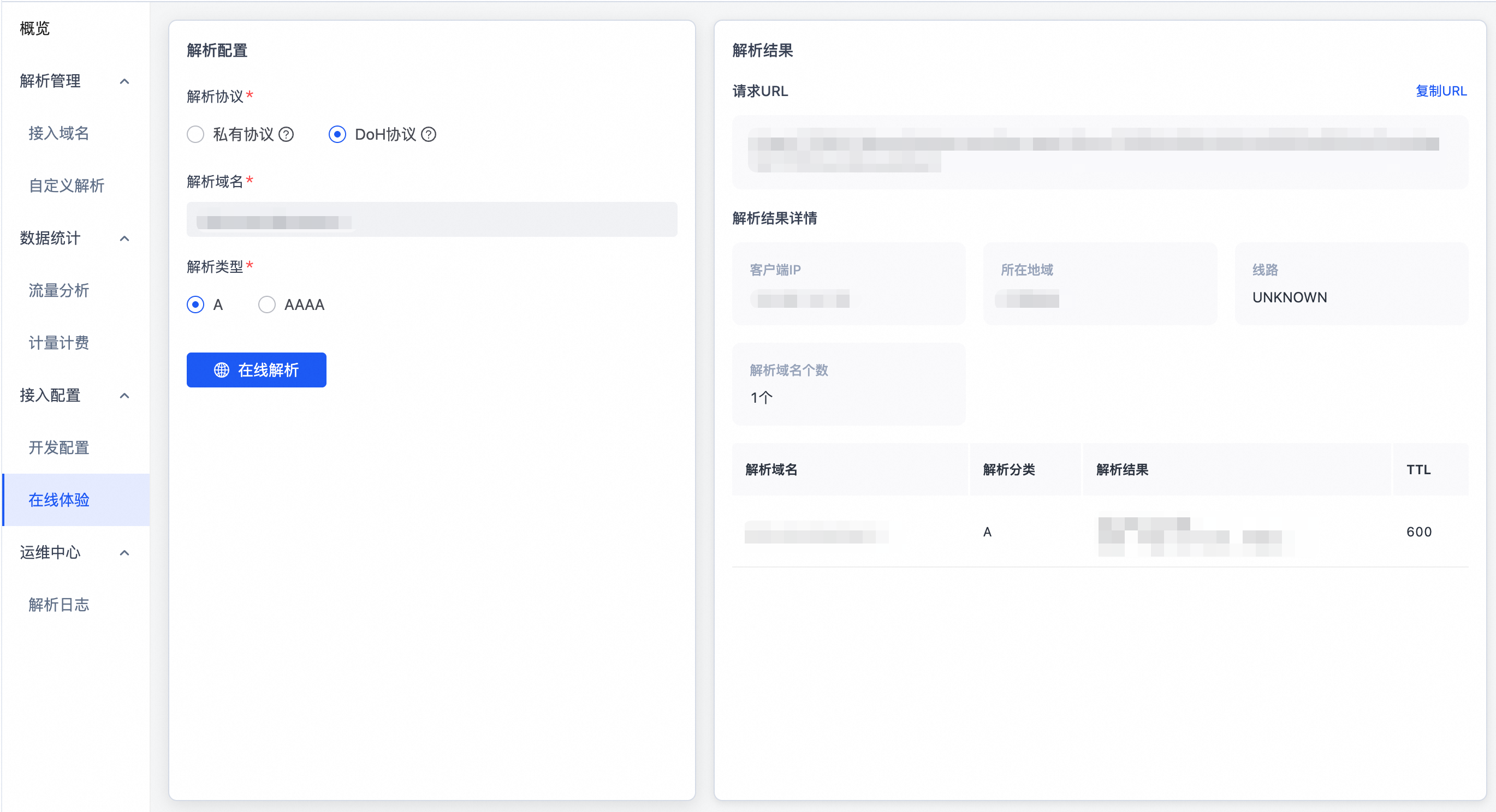Click the 复制URL link
The image size is (1496, 812).
1441,91
